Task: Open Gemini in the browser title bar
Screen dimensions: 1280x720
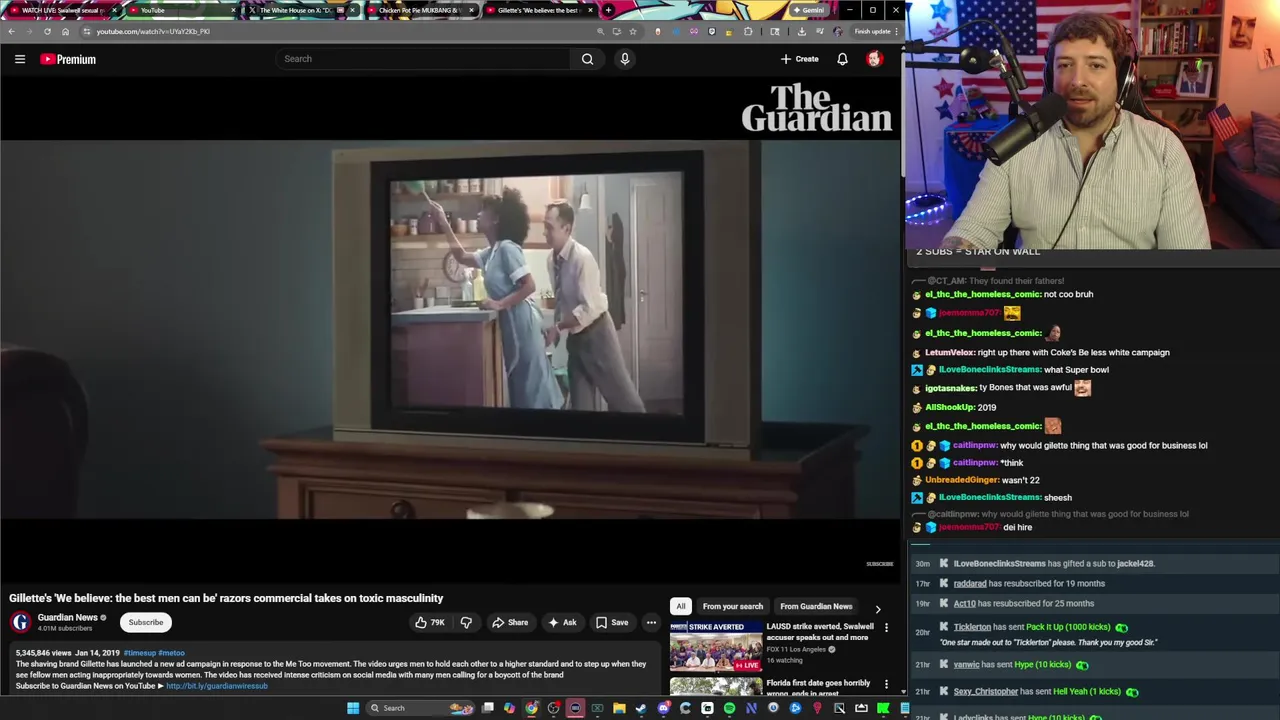Action: click(808, 10)
